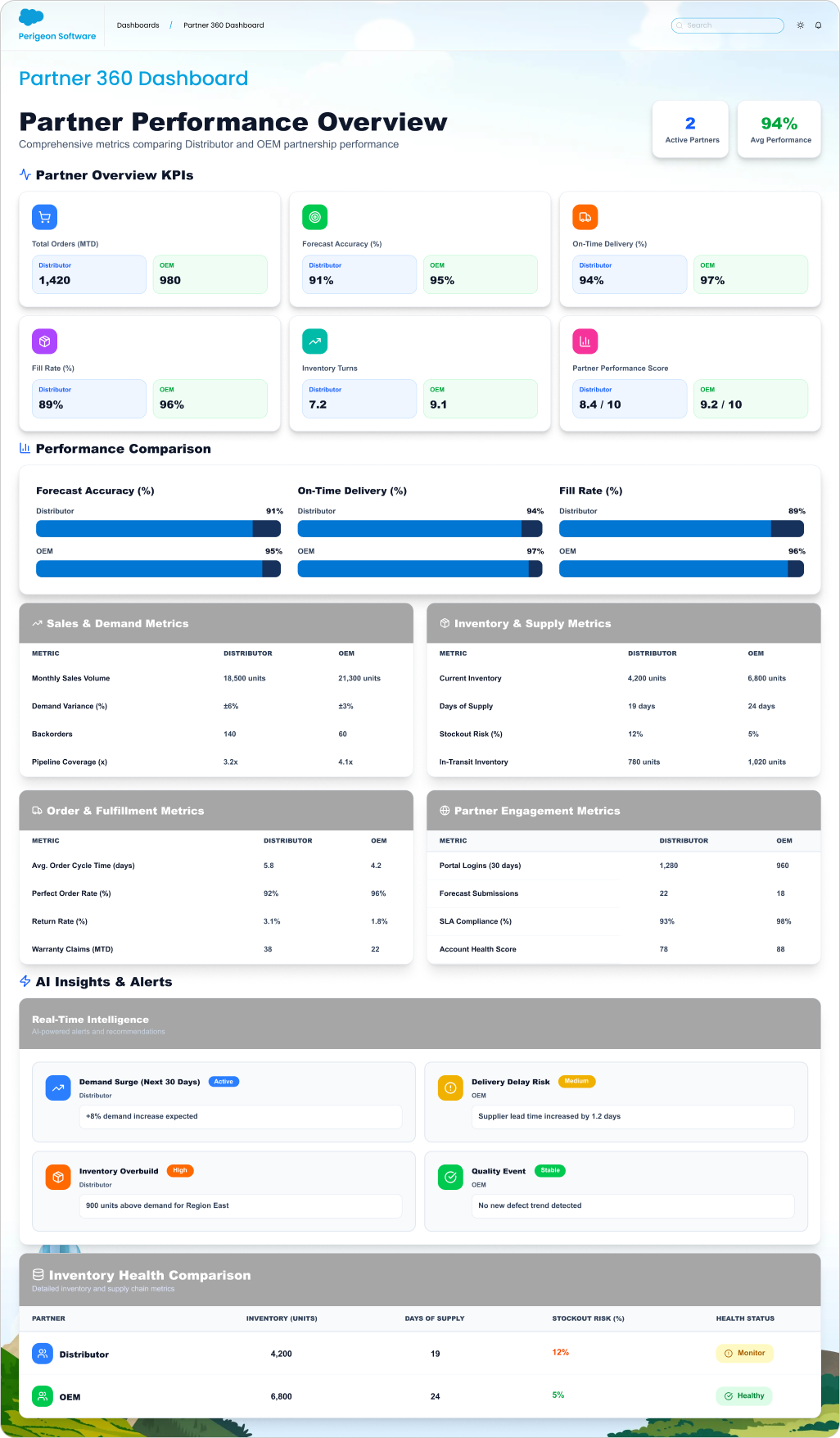Click the Perigeon Software logo
This screenshot has height=1438, width=840.
click(x=56, y=25)
